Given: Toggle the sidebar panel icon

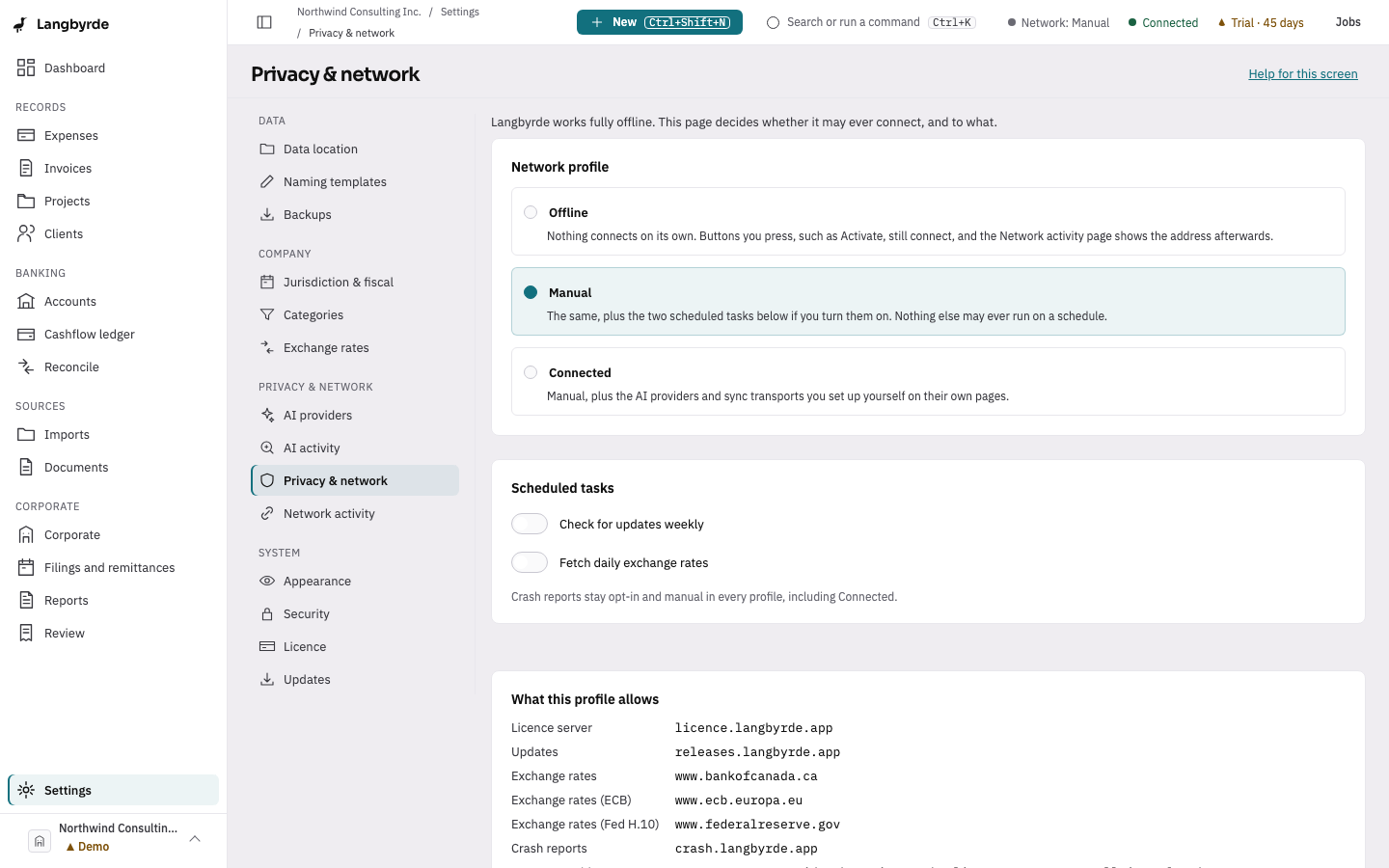Looking at the screenshot, I should tap(264, 22).
